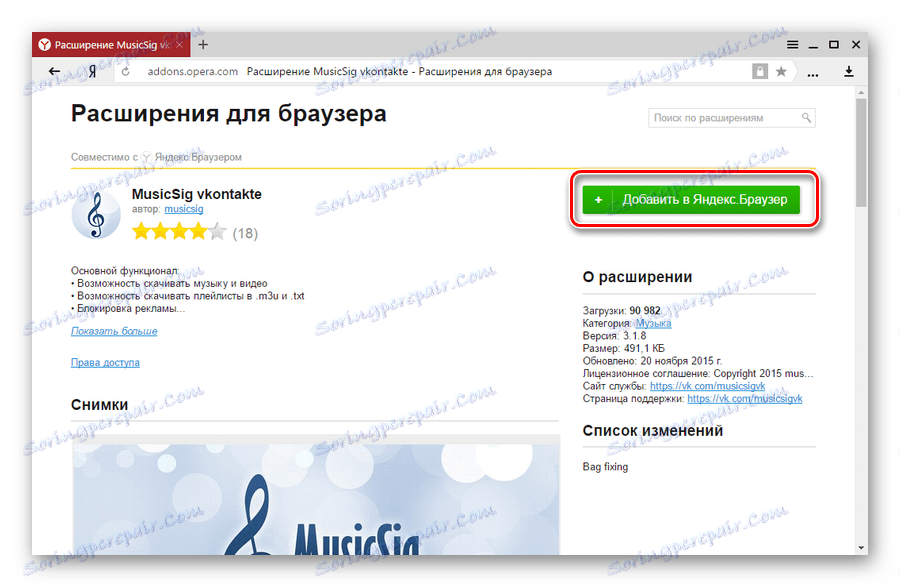Toggle the bookmark star for this page

(779, 71)
